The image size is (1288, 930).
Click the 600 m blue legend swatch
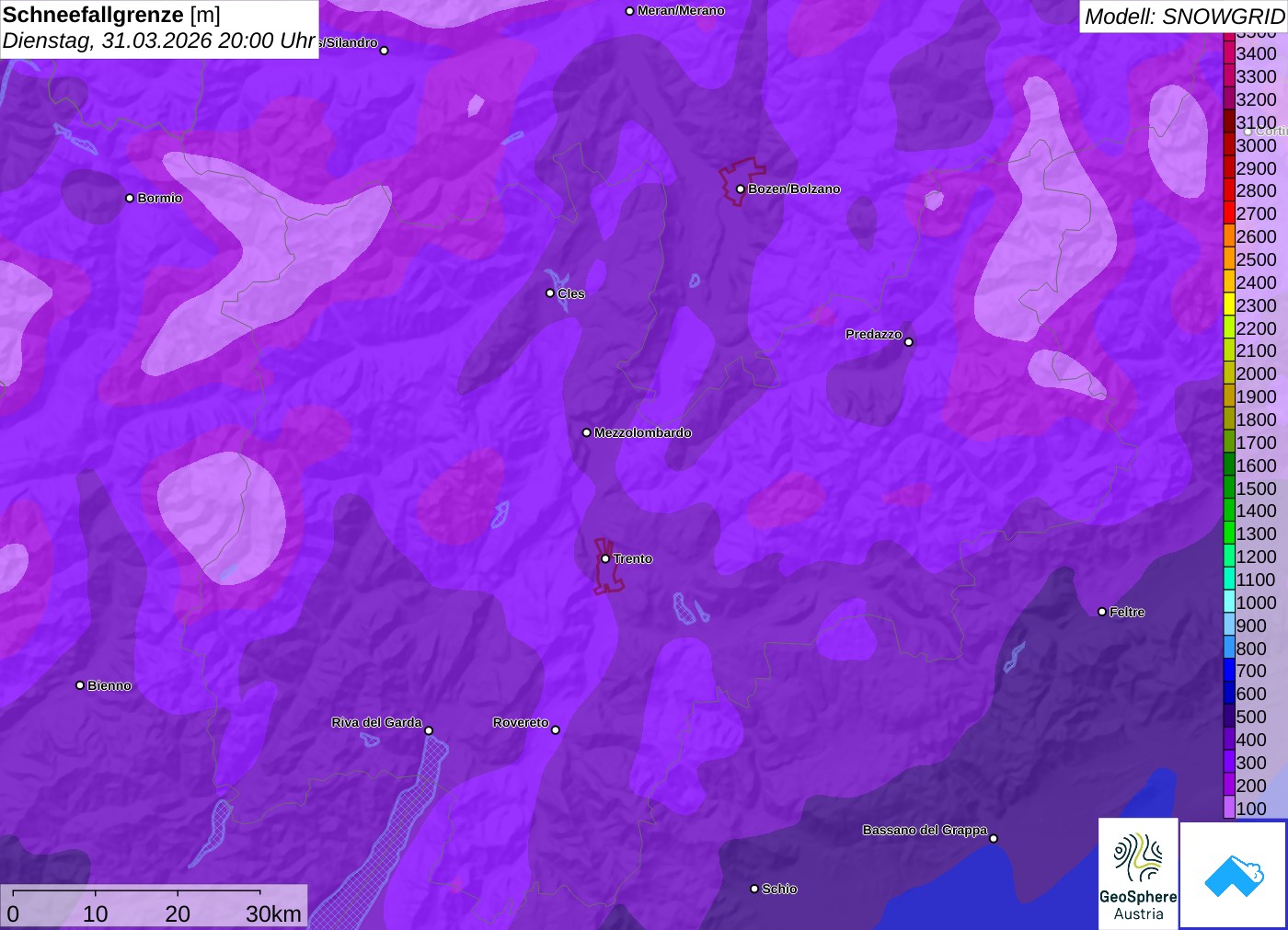(1229, 694)
